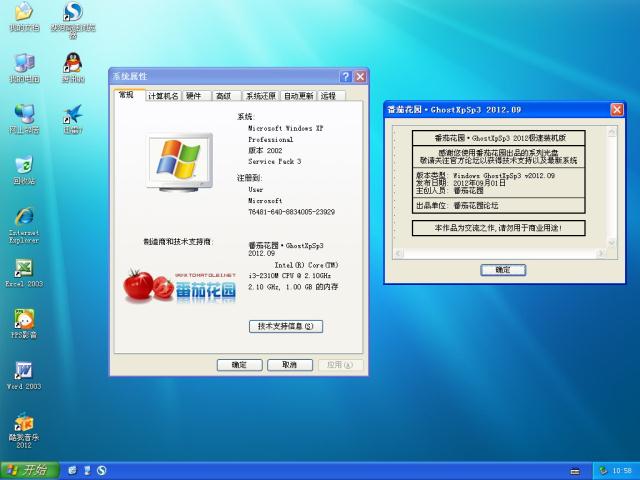Confirm 系统属性 dialog with 确定

pyautogui.click(x=240, y=365)
